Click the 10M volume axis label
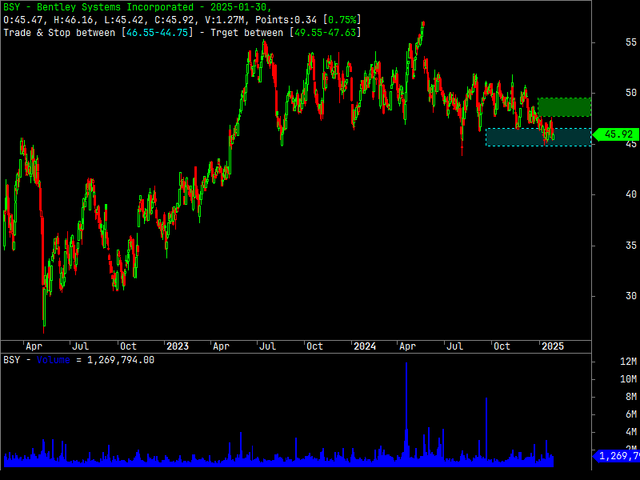 628,379
